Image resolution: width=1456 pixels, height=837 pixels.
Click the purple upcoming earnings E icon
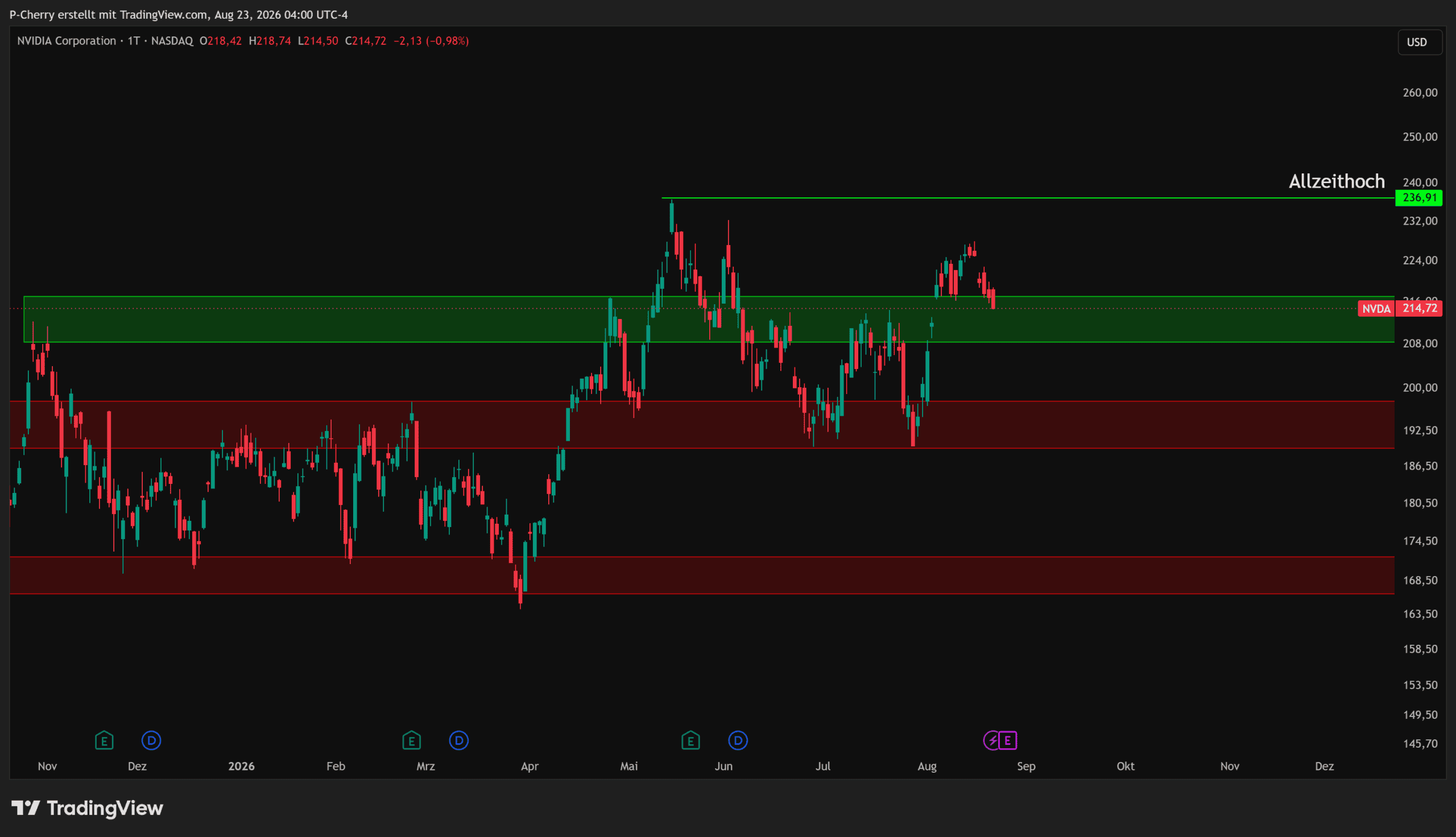[1008, 740]
